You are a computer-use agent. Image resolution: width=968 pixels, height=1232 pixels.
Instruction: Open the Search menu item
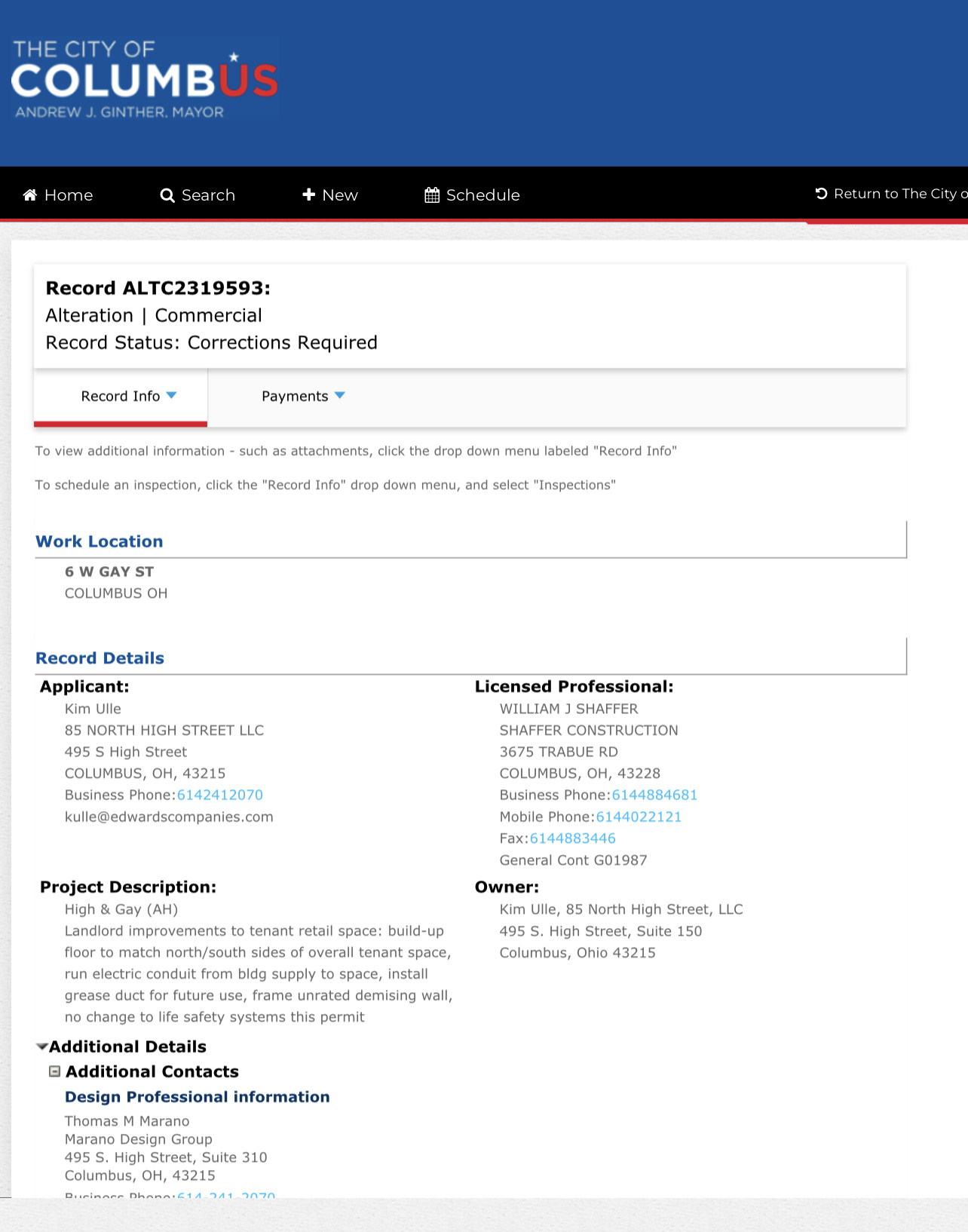(198, 195)
